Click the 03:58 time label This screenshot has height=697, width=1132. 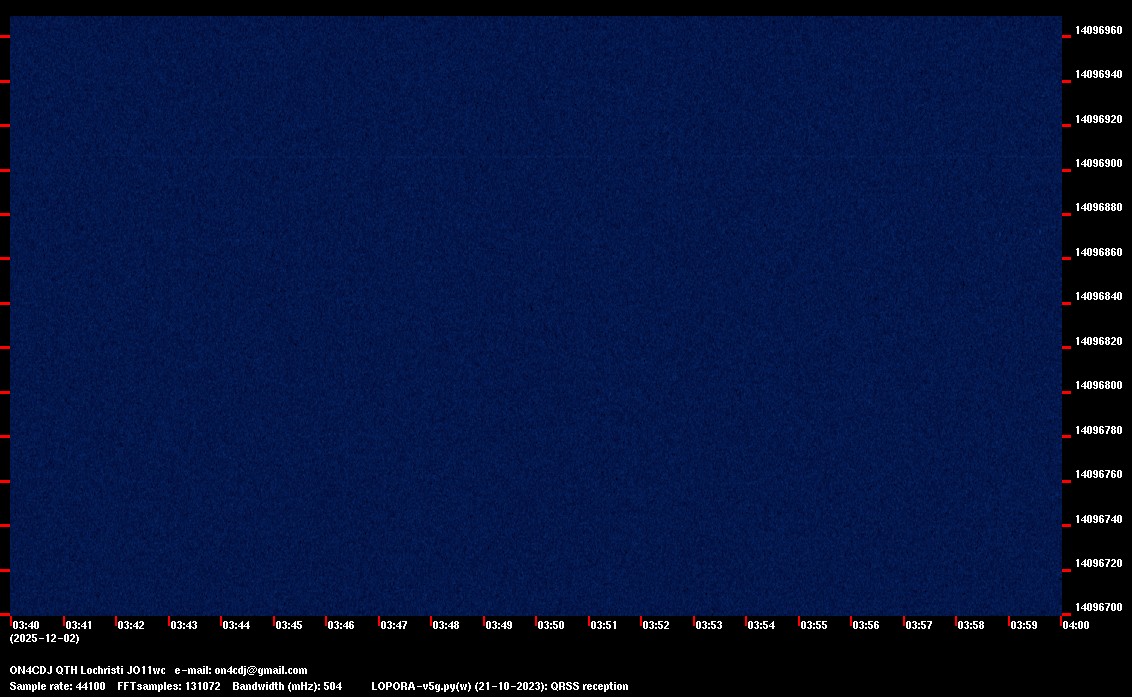(970, 625)
